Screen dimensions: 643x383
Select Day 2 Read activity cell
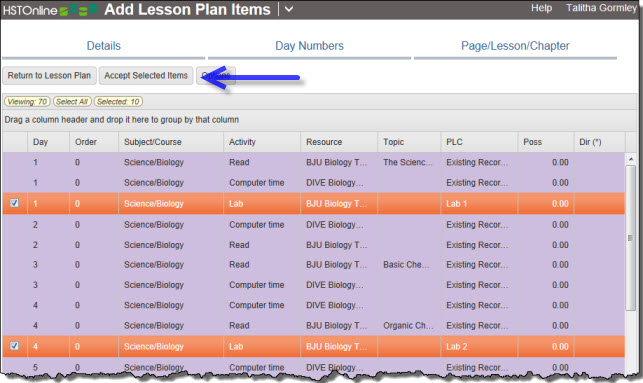click(262, 245)
